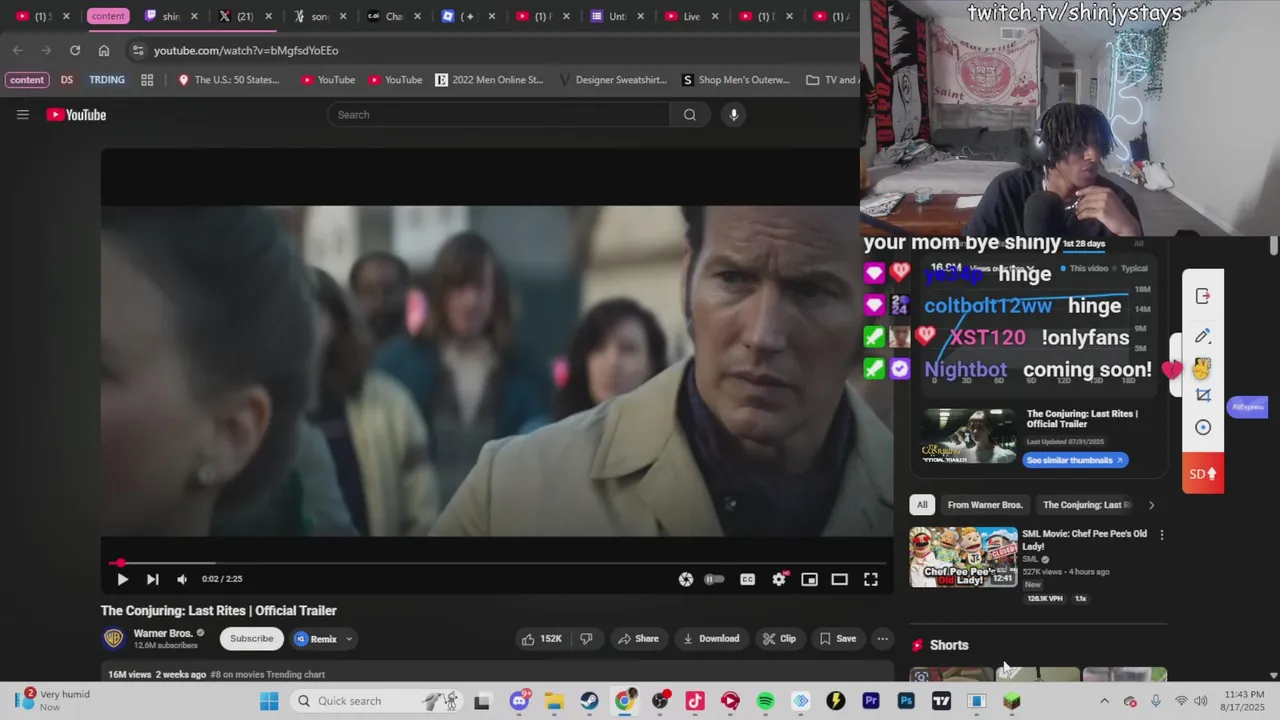Enable theater mode view

840,579
